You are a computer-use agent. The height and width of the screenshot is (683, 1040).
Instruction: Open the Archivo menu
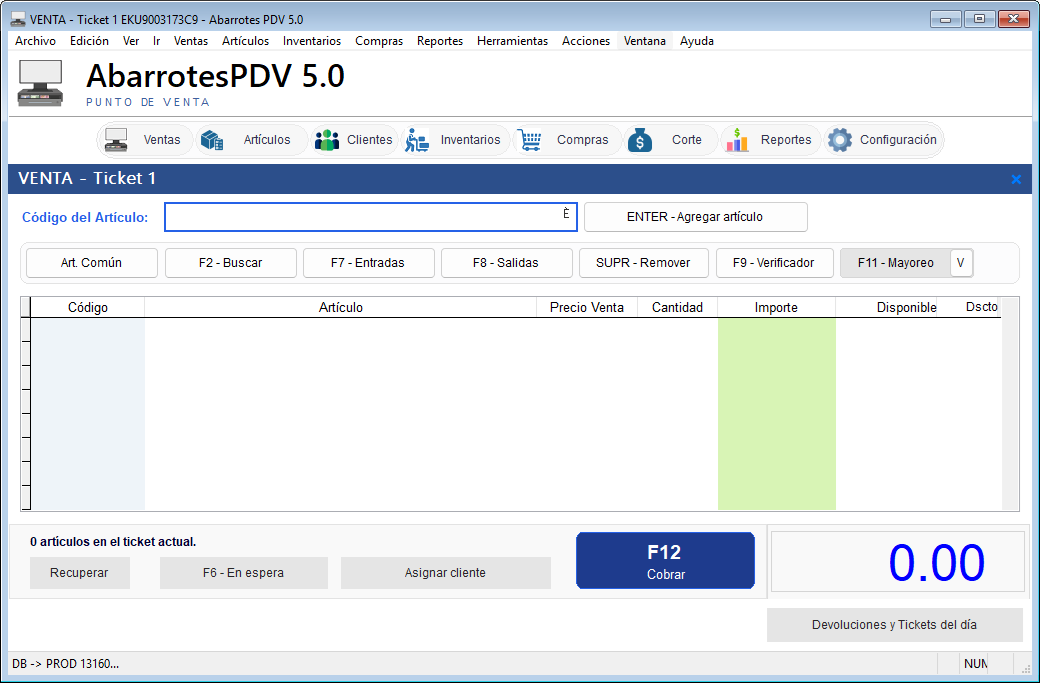point(35,41)
